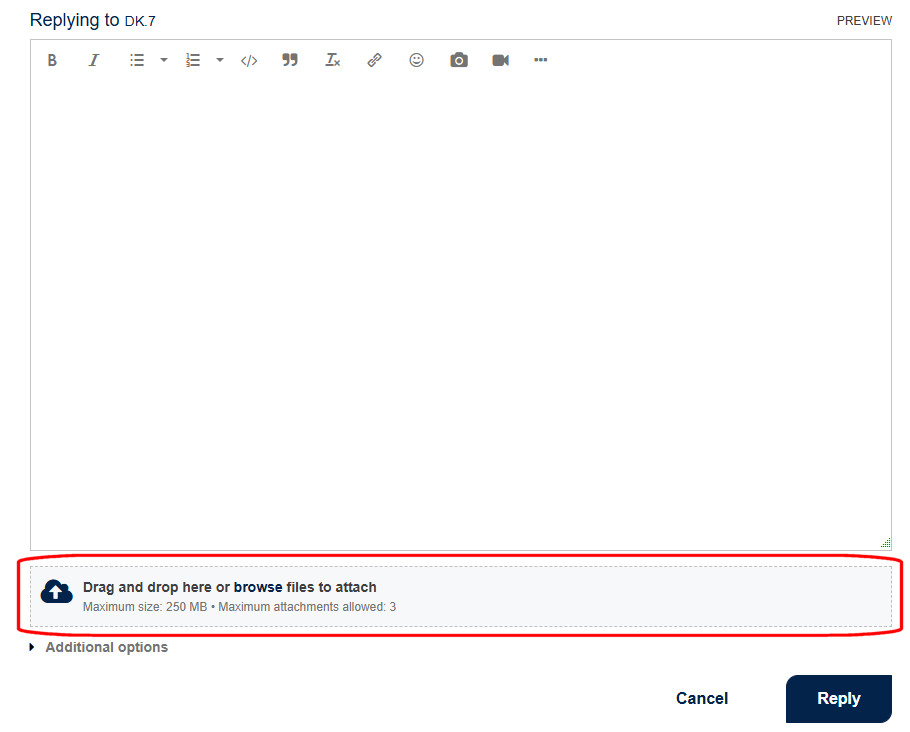Open the emoji picker

tap(416, 60)
